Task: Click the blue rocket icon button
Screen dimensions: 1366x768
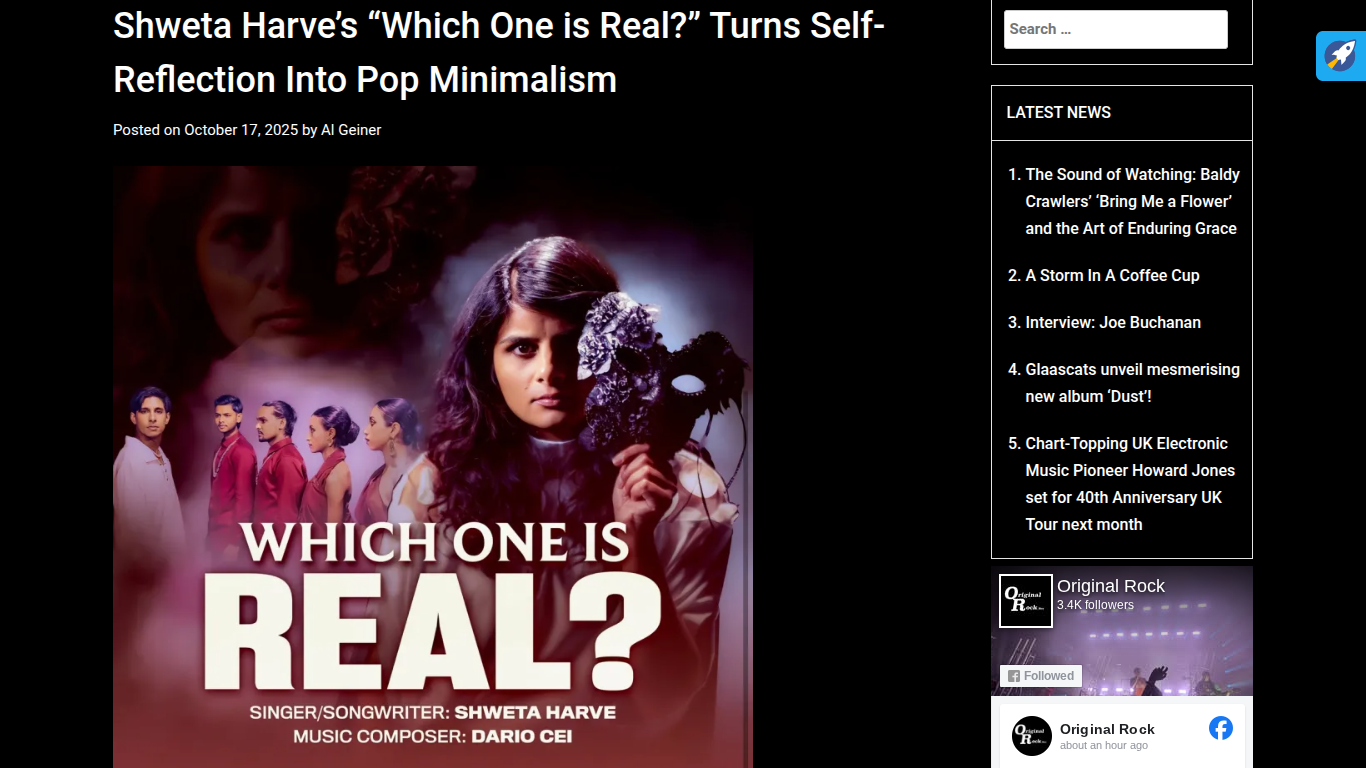Action: (x=1341, y=56)
